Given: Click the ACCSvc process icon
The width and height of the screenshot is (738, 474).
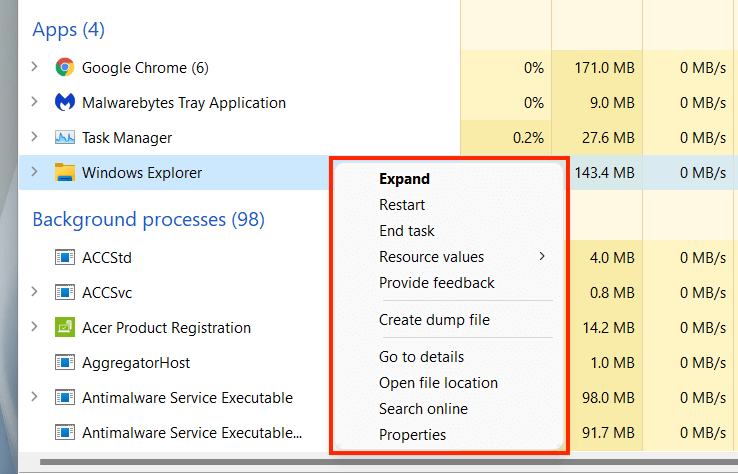Looking at the screenshot, I should pos(65,293).
